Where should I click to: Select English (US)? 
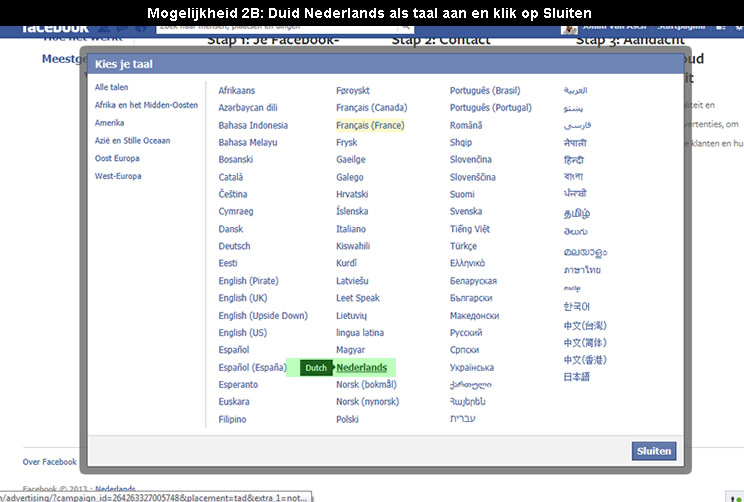click(x=243, y=333)
